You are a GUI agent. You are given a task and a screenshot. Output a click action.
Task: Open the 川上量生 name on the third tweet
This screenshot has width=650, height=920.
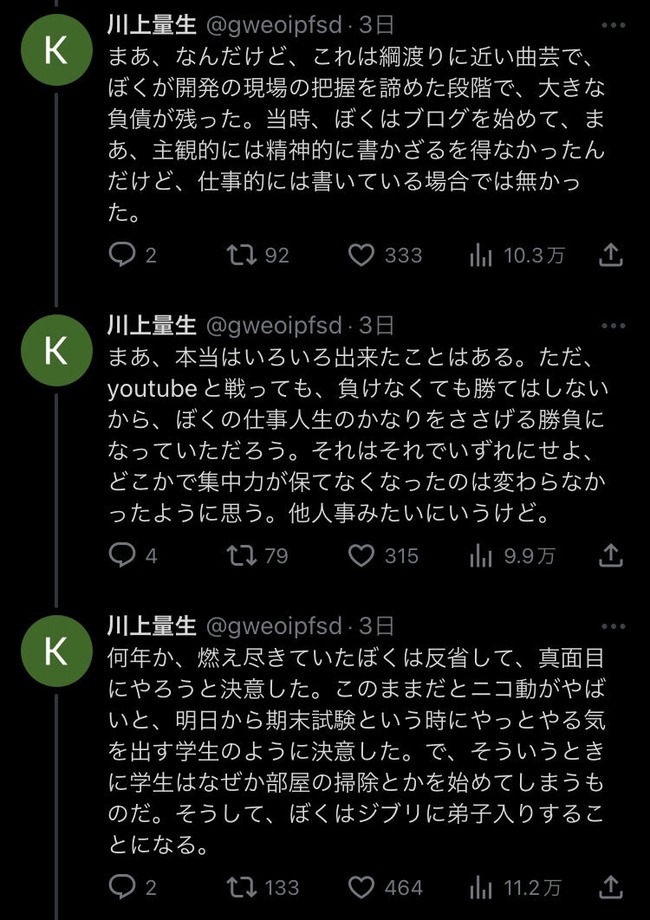[x=152, y=626]
